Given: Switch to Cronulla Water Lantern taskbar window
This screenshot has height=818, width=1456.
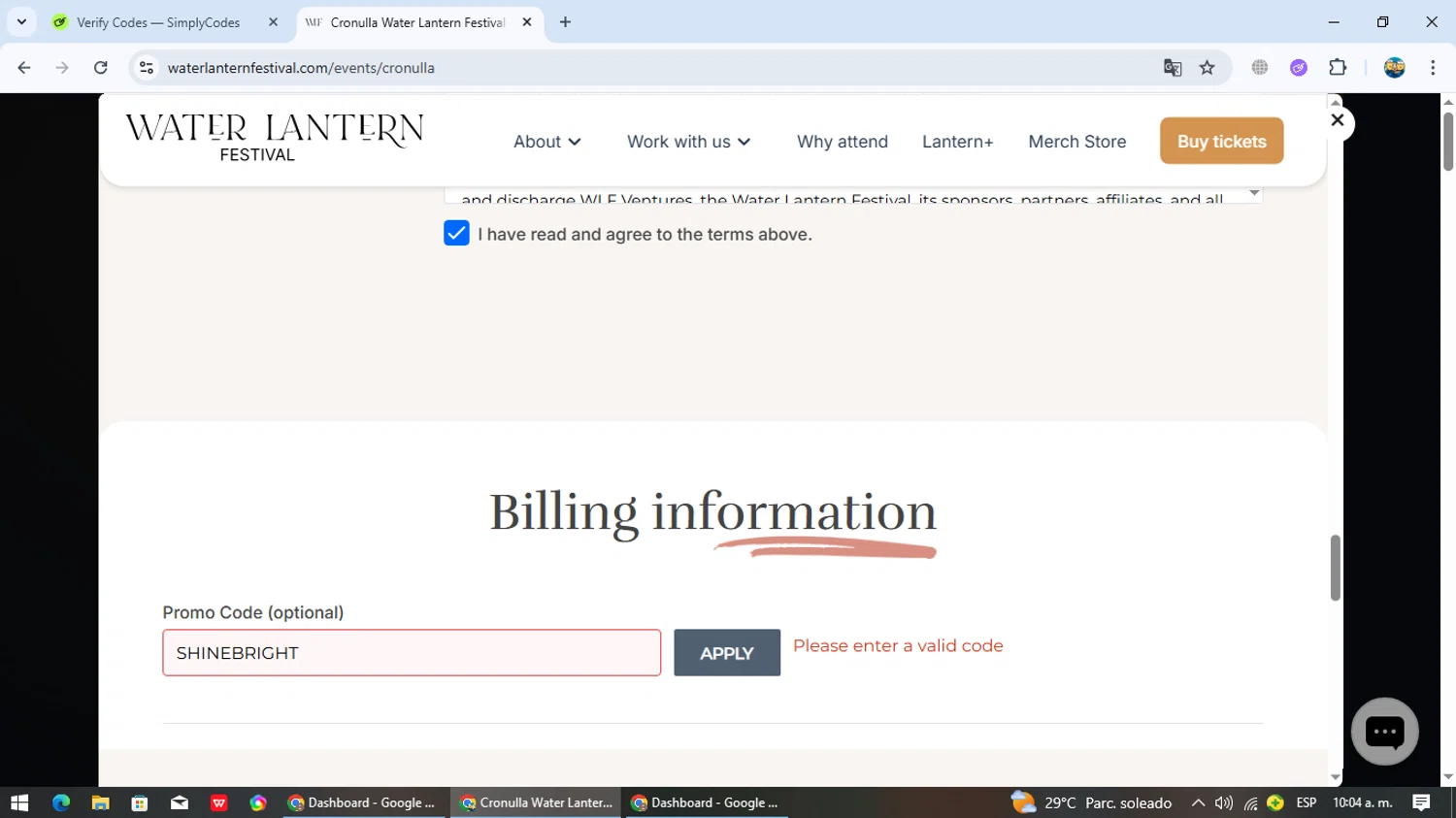Looking at the screenshot, I should pos(536,802).
